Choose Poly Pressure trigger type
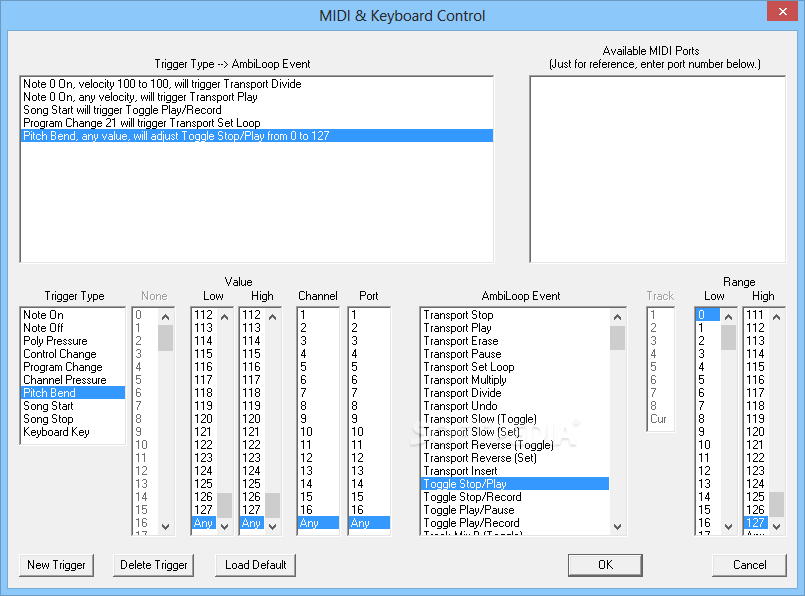The height and width of the screenshot is (596, 805). pos(73,341)
